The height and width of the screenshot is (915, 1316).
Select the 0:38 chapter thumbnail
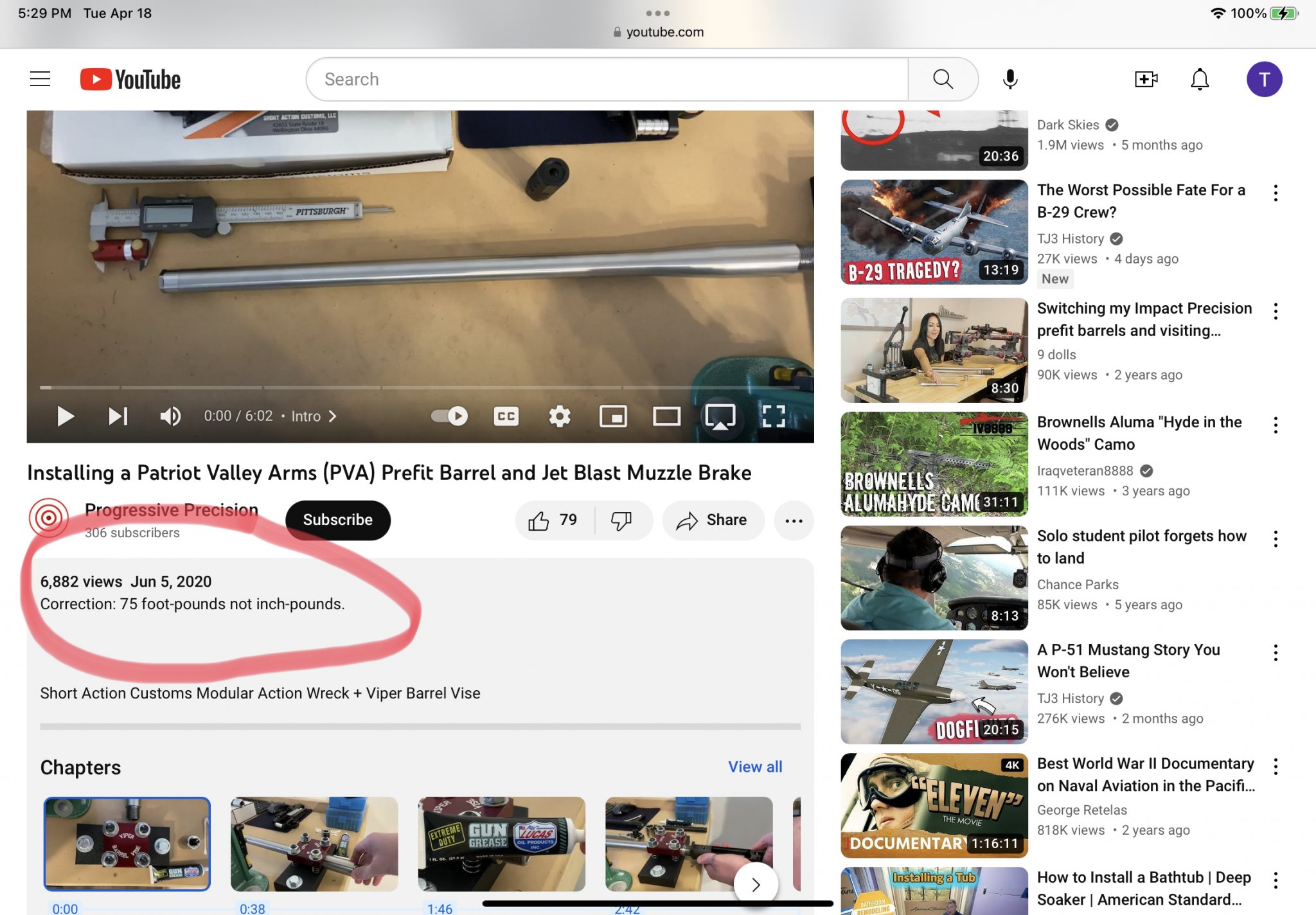[314, 844]
